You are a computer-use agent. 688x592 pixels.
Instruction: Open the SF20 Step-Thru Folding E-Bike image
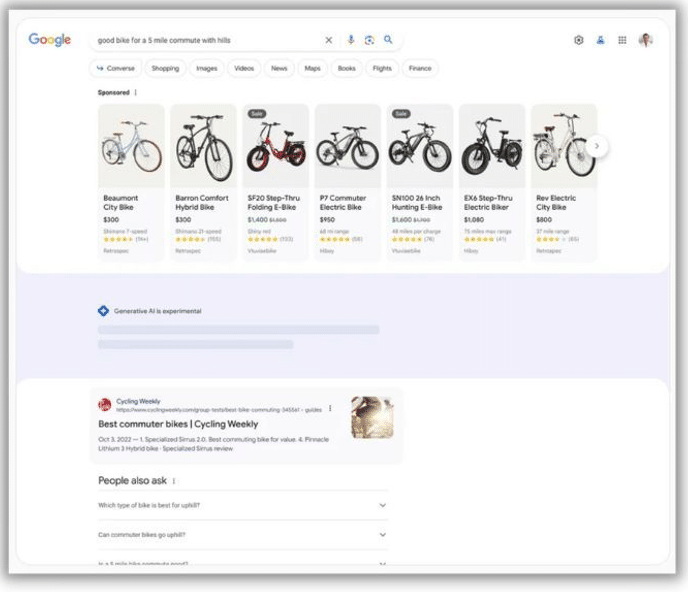[276, 146]
